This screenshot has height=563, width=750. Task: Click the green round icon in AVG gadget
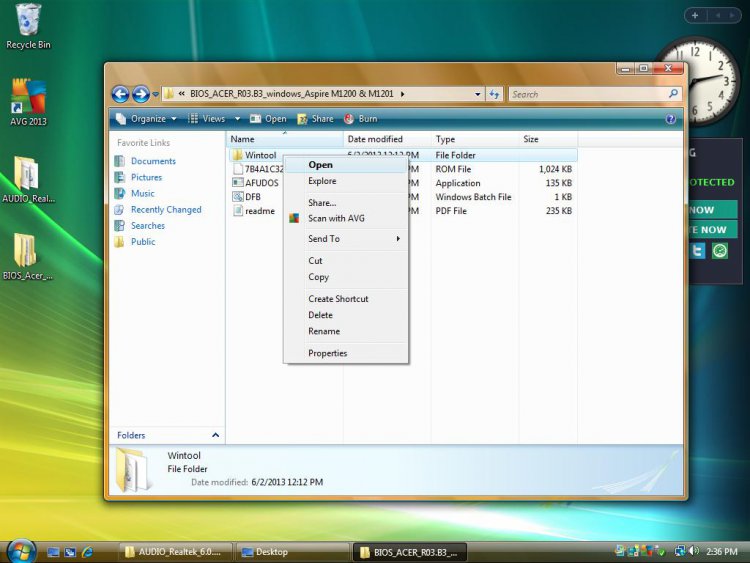click(x=719, y=250)
